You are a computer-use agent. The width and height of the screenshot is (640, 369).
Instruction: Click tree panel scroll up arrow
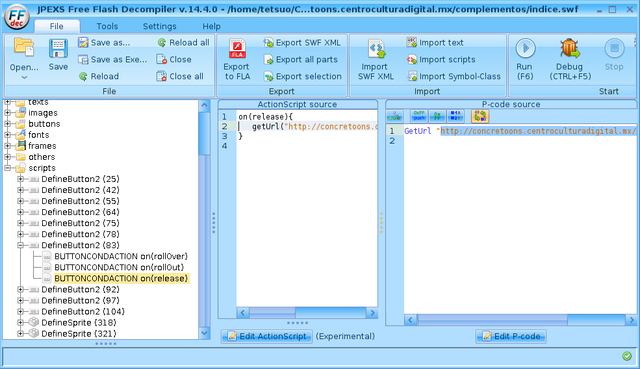(x=204, y=105)
